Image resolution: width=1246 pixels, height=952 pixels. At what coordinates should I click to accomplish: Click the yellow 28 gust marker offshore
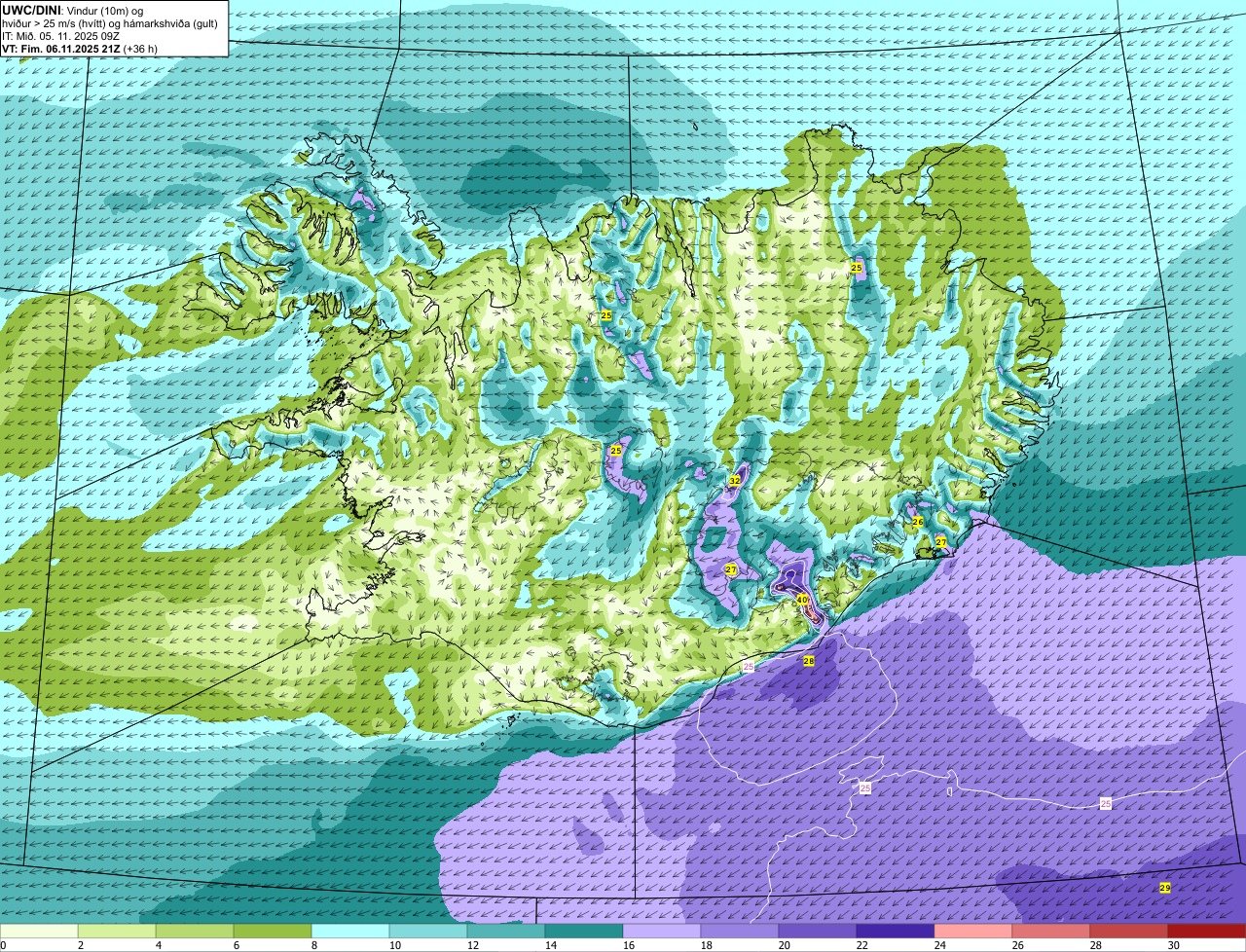(809, 661)
